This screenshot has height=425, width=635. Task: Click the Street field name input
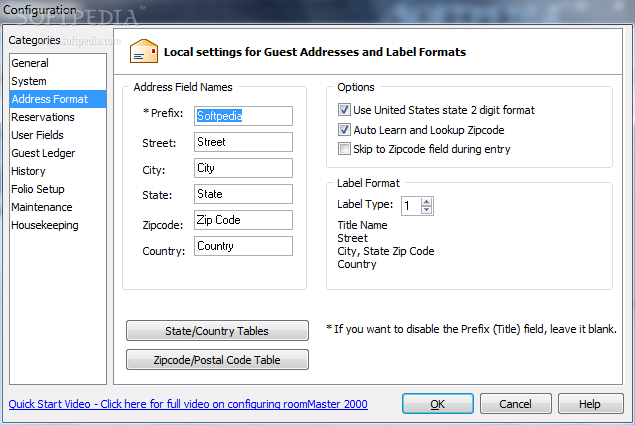[243, 142]
